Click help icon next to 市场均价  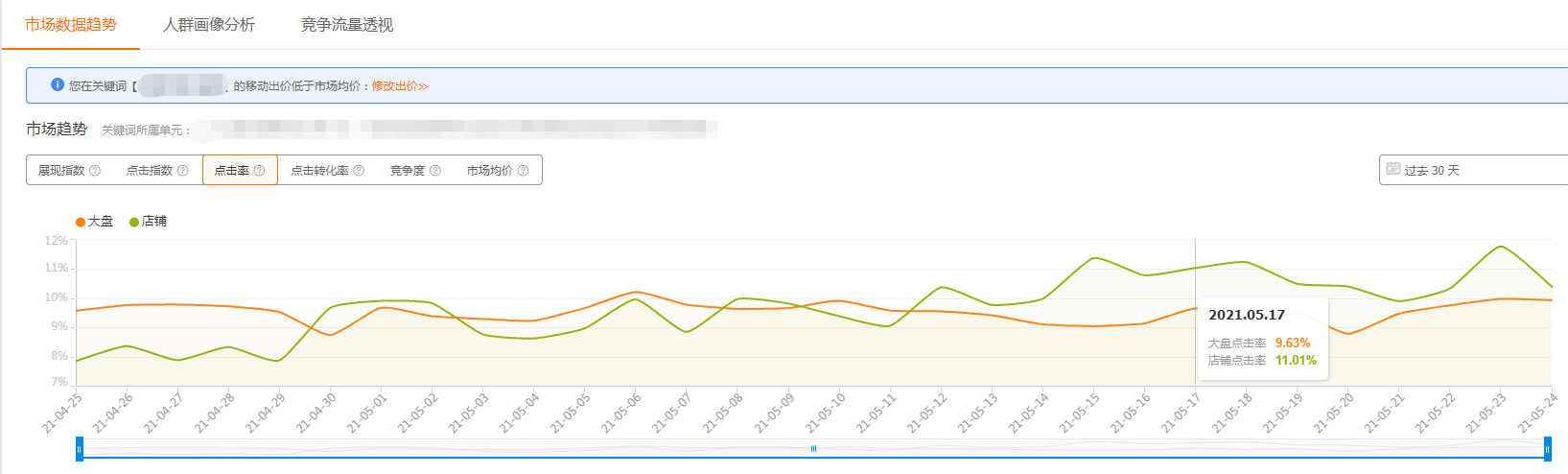click(x=524, y=171)
